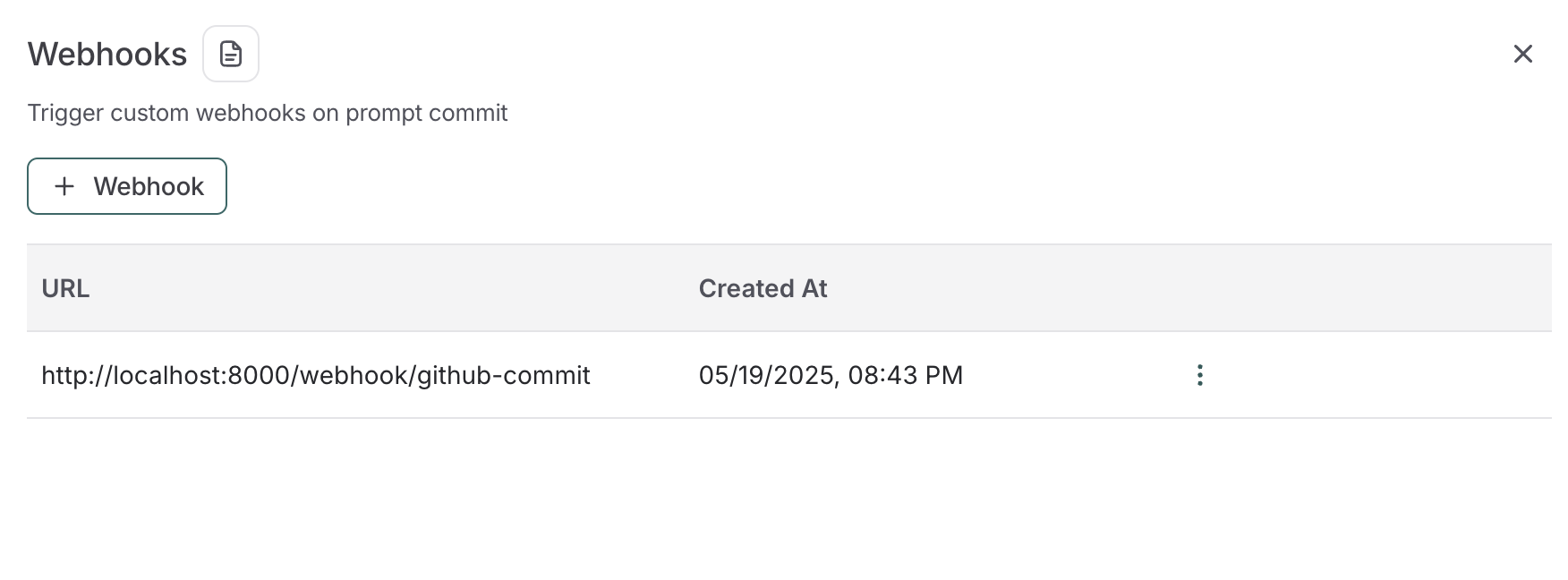Close the Webhooks panel
The width and height of the screenshot is (1568, 580).
click(x=1522, y=54)
